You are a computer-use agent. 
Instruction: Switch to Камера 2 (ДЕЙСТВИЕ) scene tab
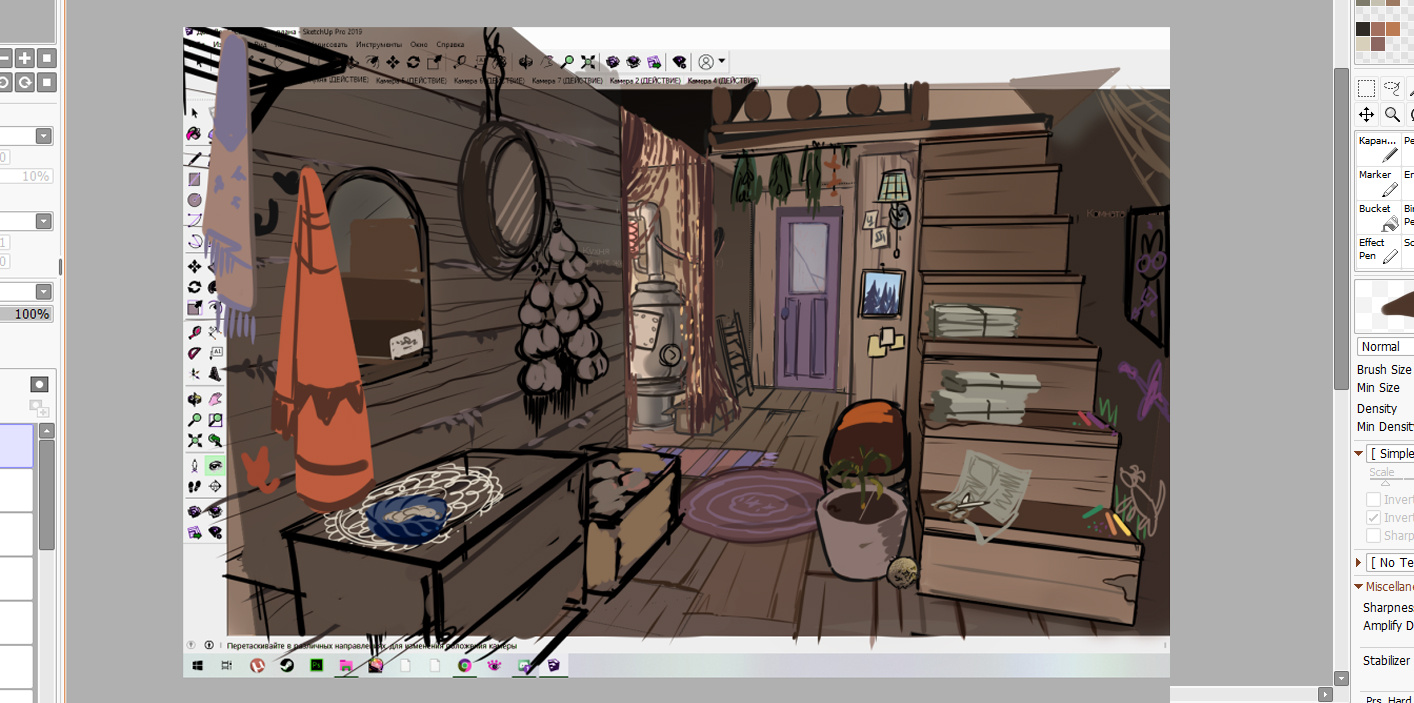click(645, 80)
